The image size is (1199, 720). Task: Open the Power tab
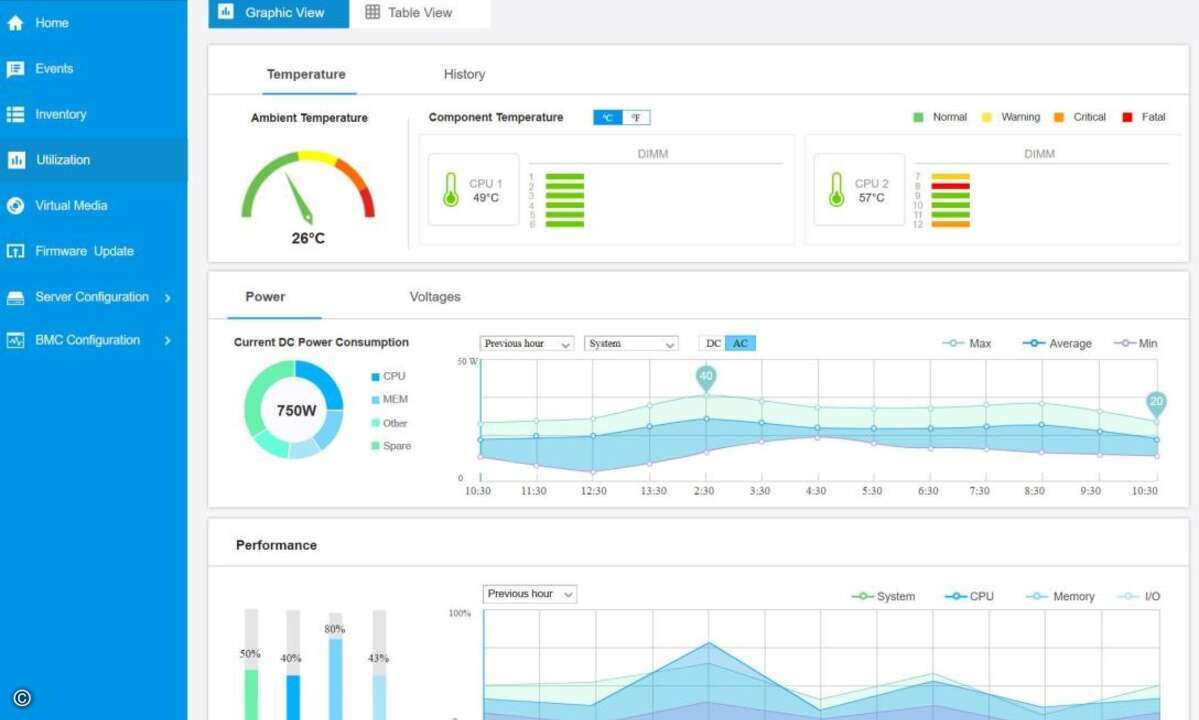point(265,297)
